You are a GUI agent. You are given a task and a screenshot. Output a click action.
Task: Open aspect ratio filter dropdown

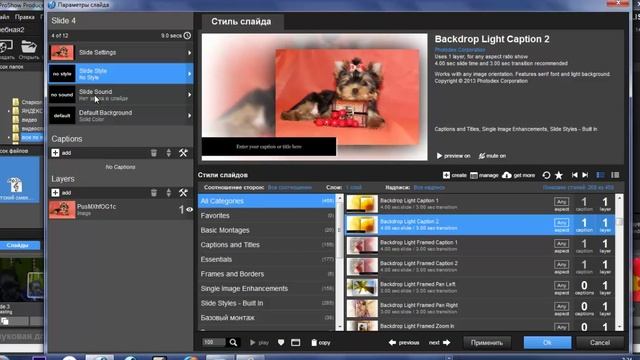click(x=290, y=187)
